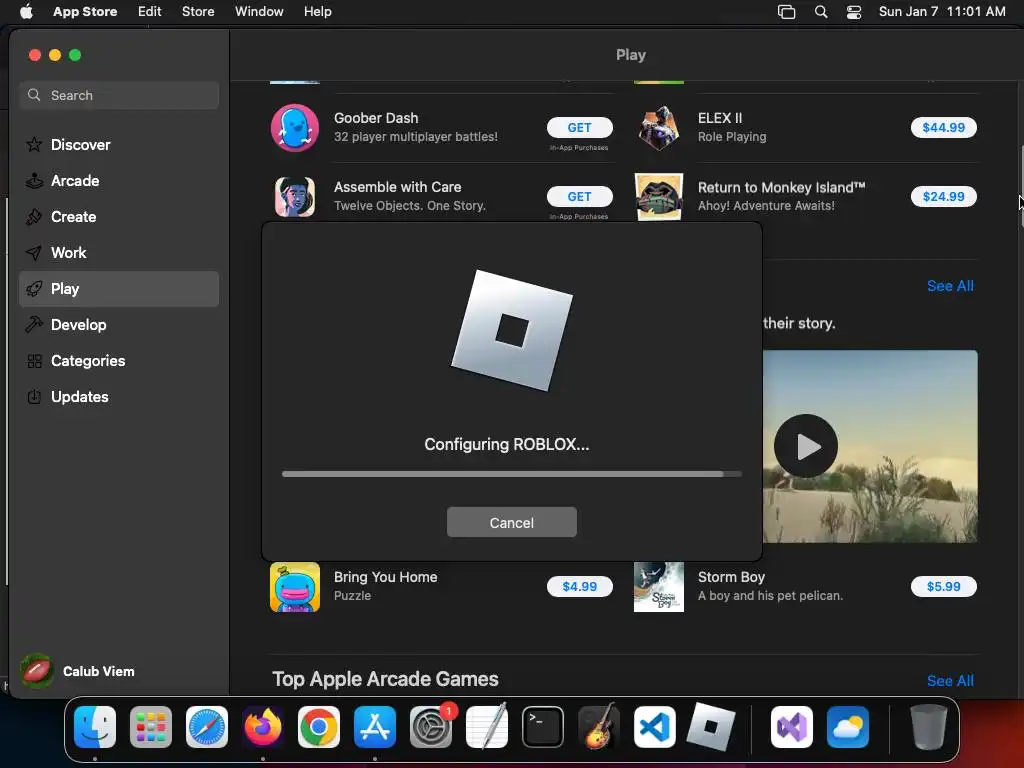
Task: Open the Apple menu
Action: coord(26,12)
